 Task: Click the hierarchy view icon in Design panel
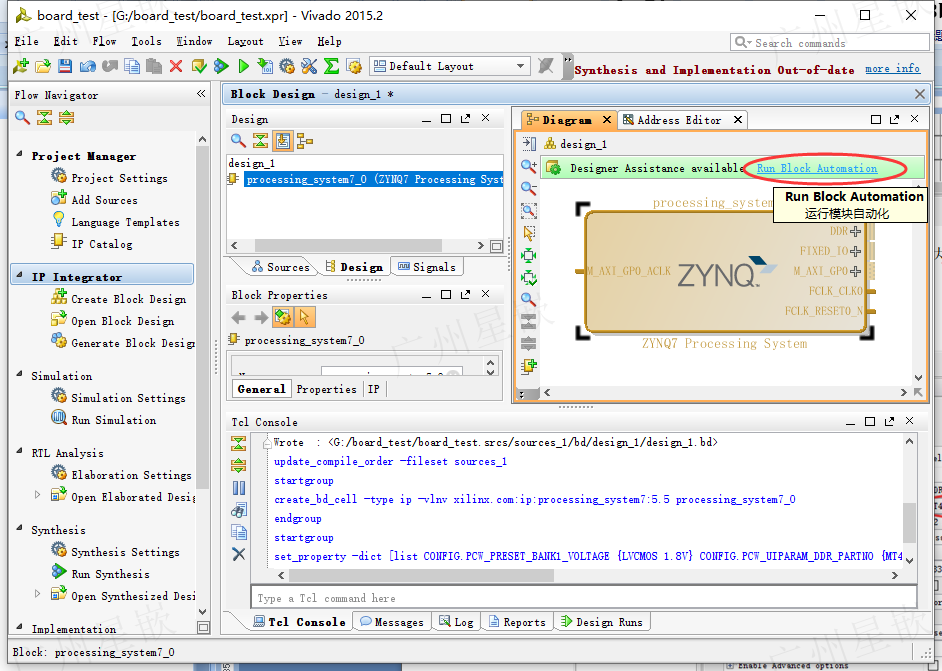305,141
